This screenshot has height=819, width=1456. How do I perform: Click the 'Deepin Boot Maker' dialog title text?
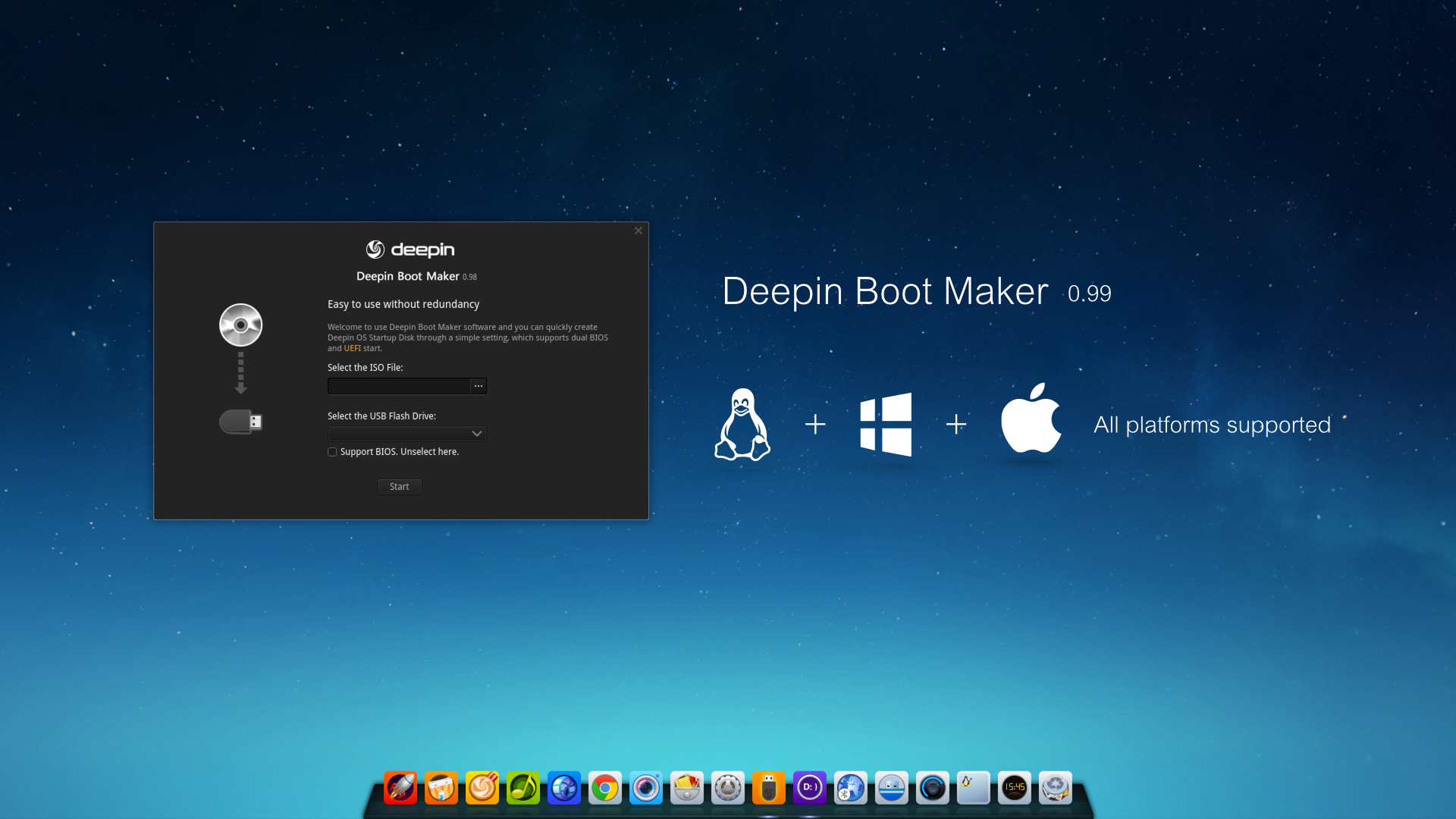point(408,277)
